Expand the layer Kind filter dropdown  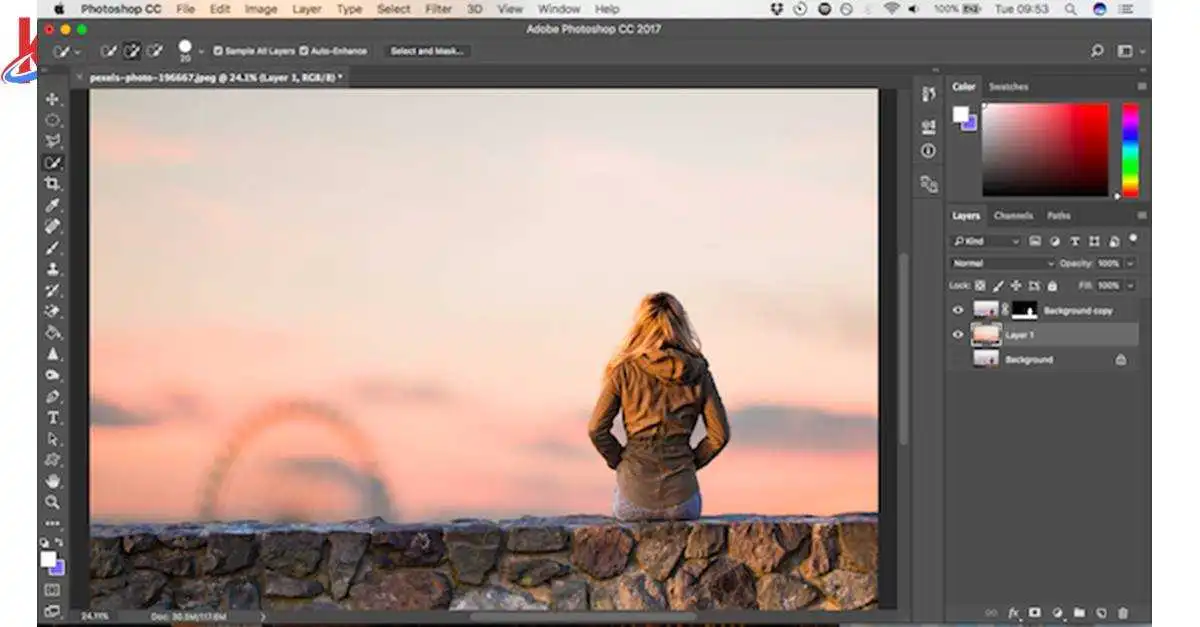(986, 241)
